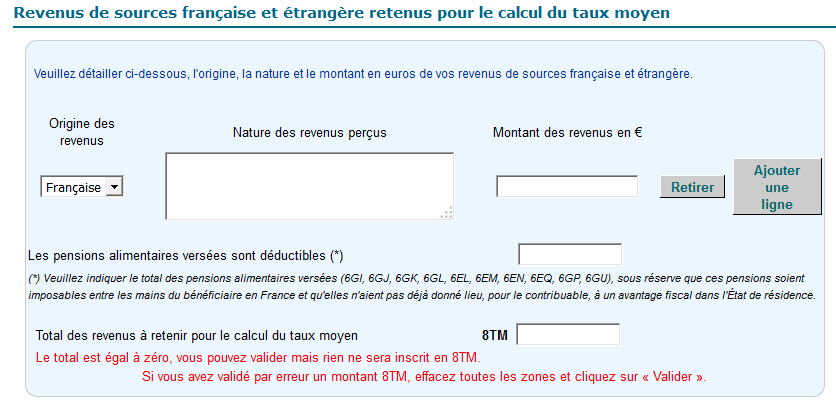Click the text area resize grip corner
Viewport: 836px width, 412px height.
click(x=447, y=213)
